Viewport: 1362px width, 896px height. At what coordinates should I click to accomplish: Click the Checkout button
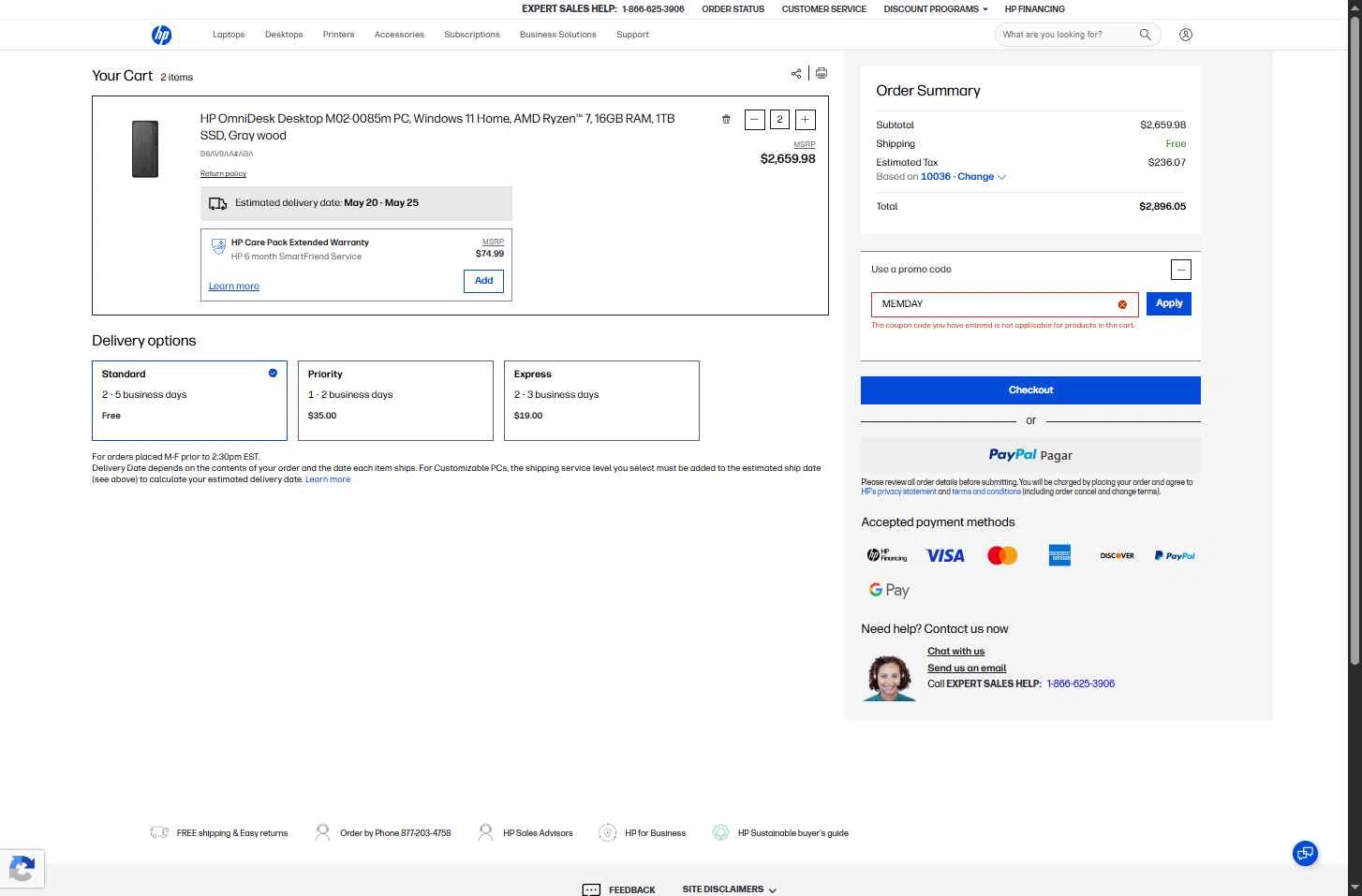(x=1030, y=390)
